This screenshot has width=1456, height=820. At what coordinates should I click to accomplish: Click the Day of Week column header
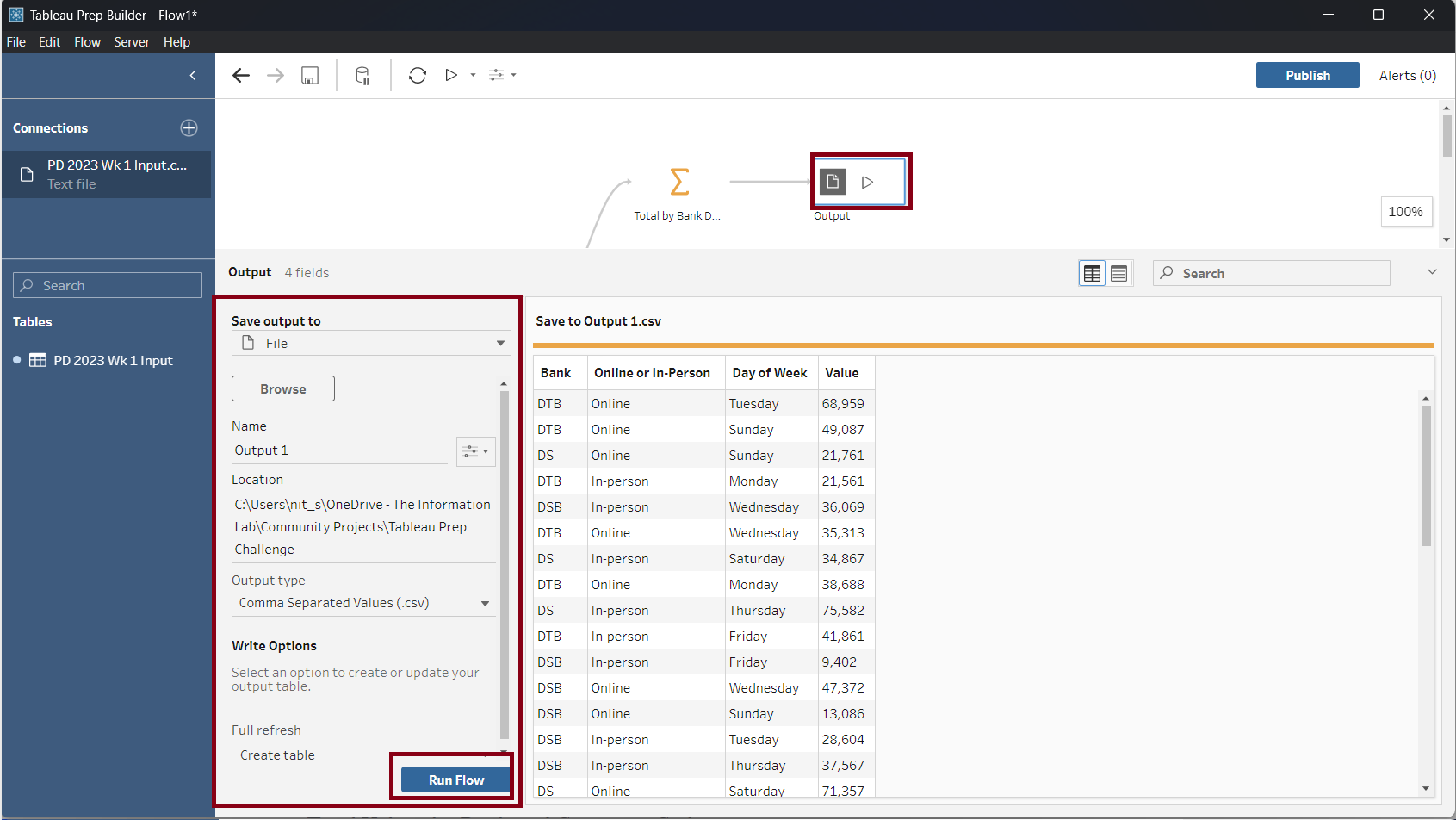click(771, 374)
